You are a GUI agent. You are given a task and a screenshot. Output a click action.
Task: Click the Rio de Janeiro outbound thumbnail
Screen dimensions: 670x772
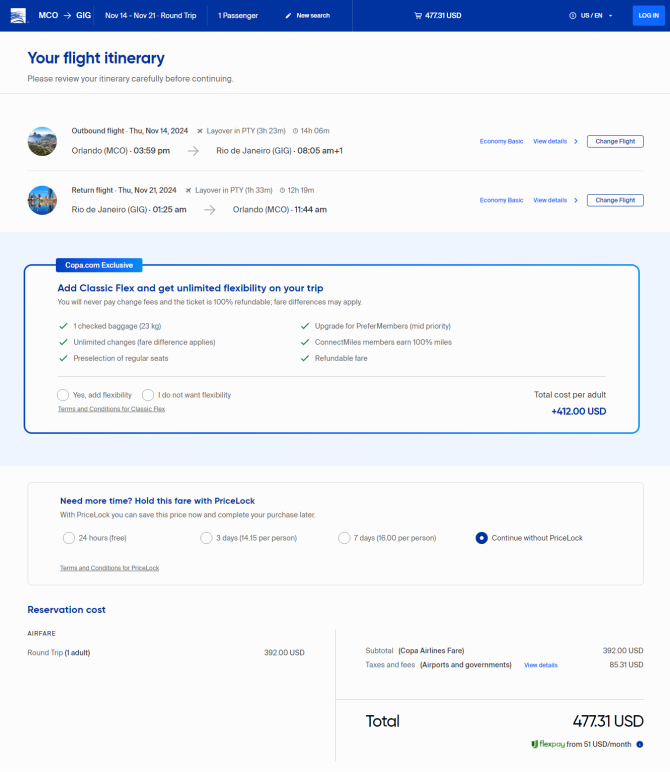42,141
